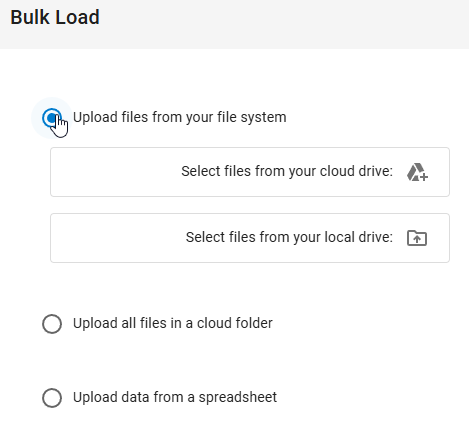Open the cloud drive file picker box
This screenshot has width=469, height=422.
coord(250,172)
